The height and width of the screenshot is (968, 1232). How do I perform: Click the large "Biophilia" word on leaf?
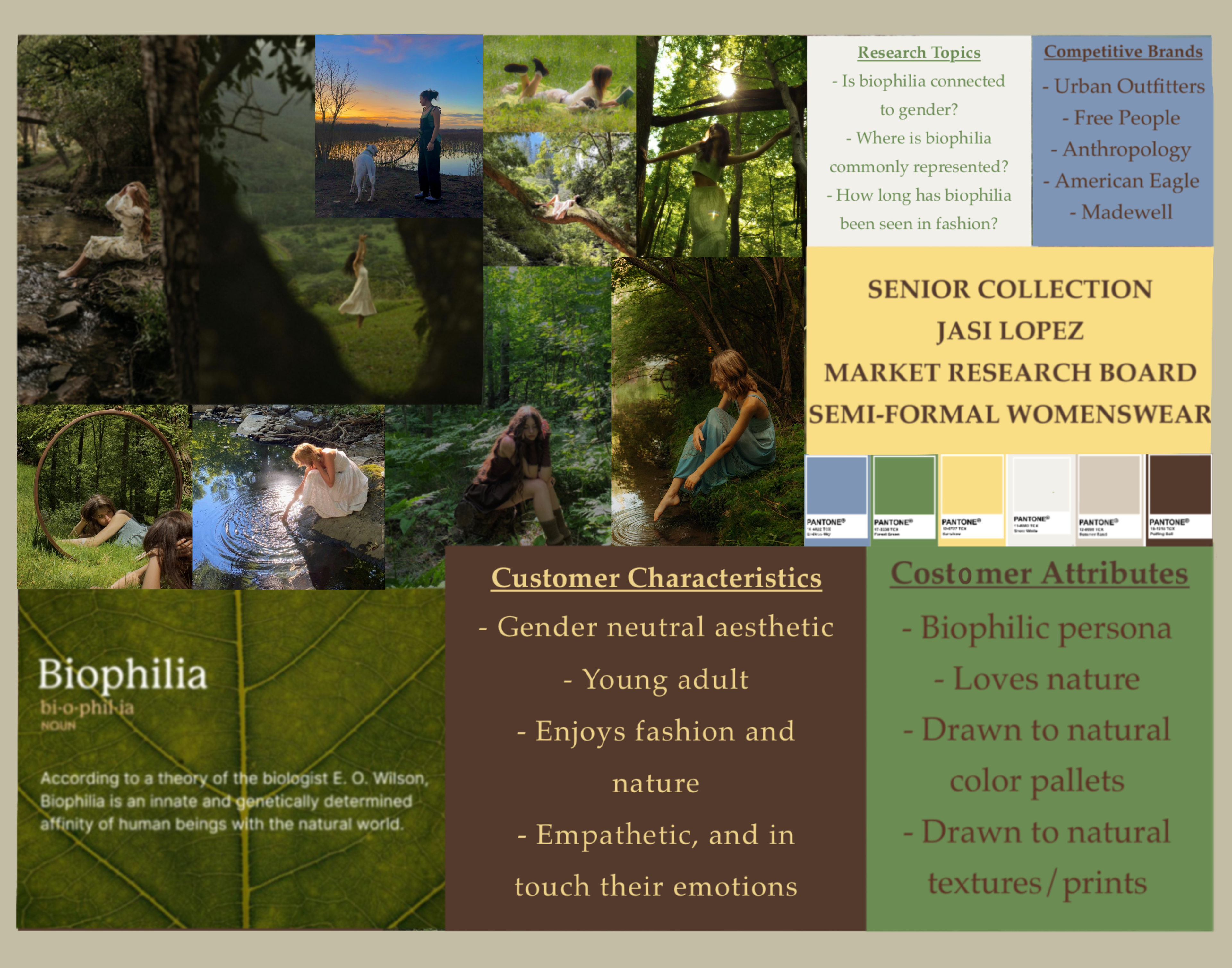pyautogui.click(x=123, y=675)
